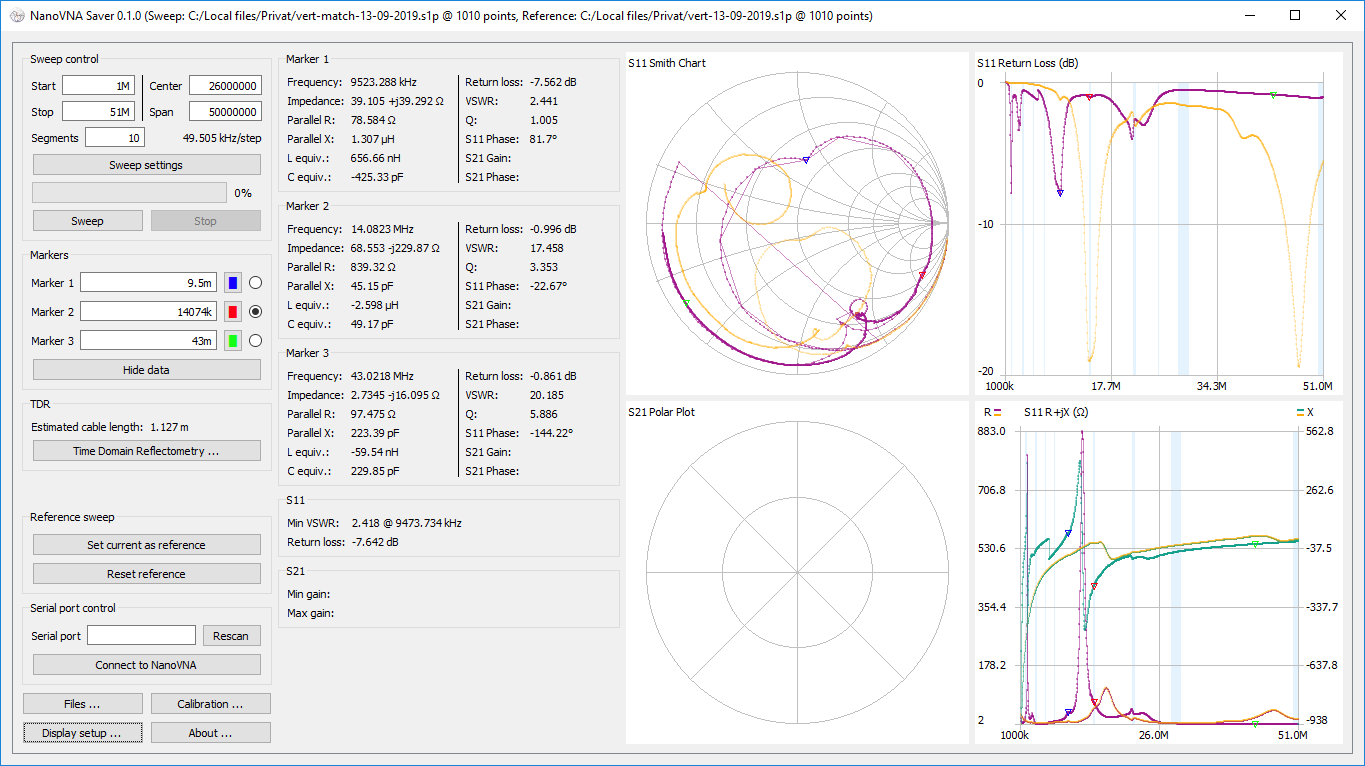Open Marker 2 red color swatch

pyautogui.click(x=232, y=312)
